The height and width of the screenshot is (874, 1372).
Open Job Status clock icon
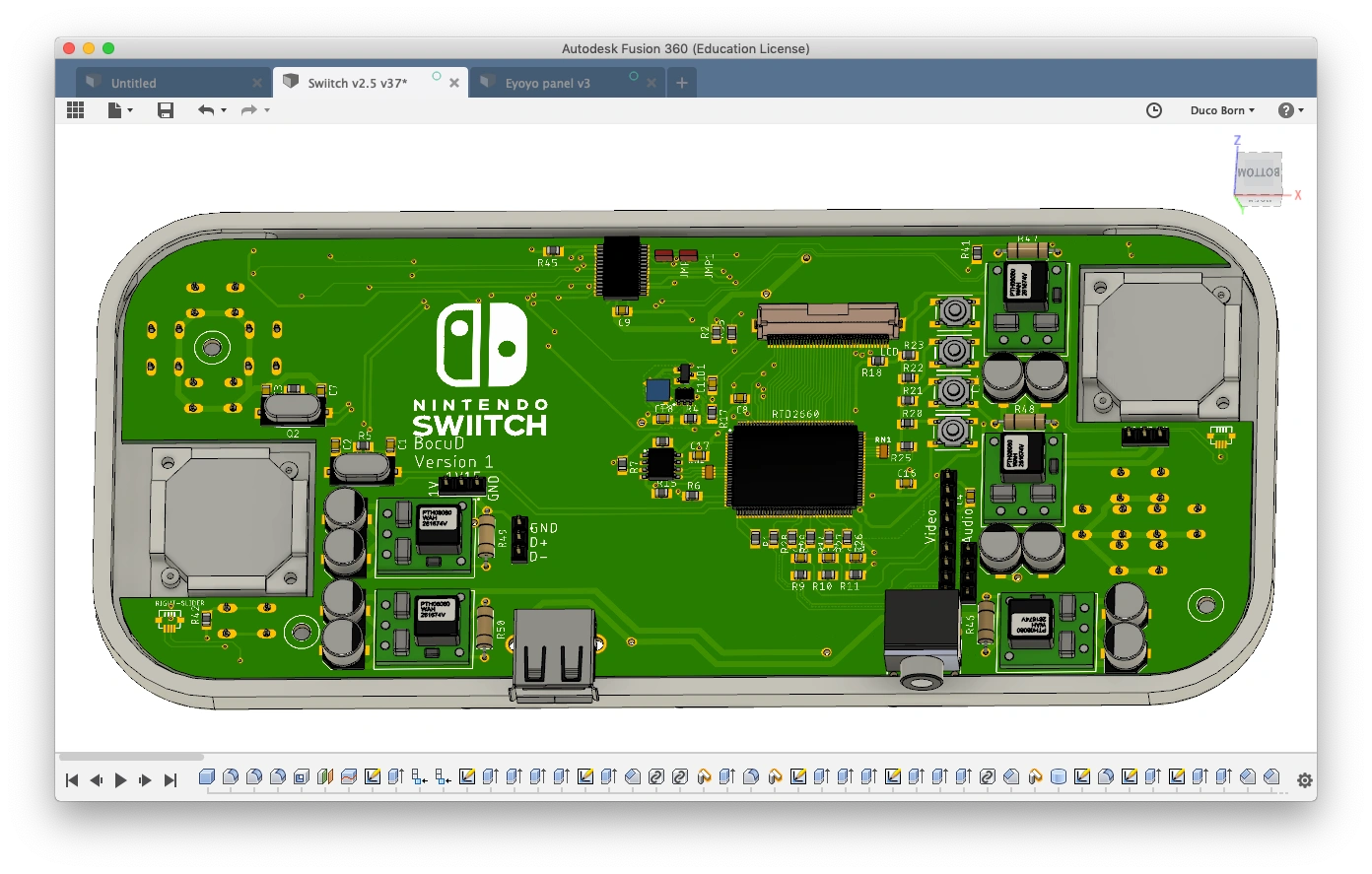point(1154,110)
